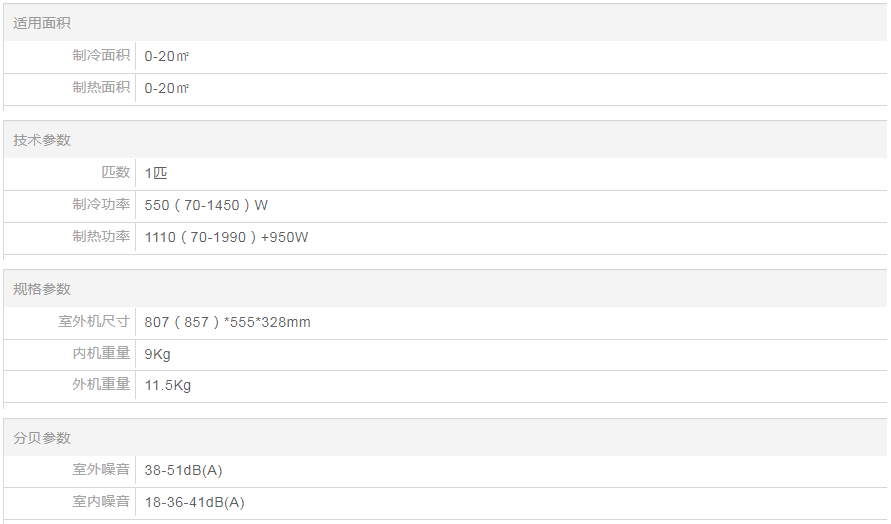Viewport: 891px width, 524px height.
Task: Select the 11.5Kg weight value
Action: [x=168, y=385]
